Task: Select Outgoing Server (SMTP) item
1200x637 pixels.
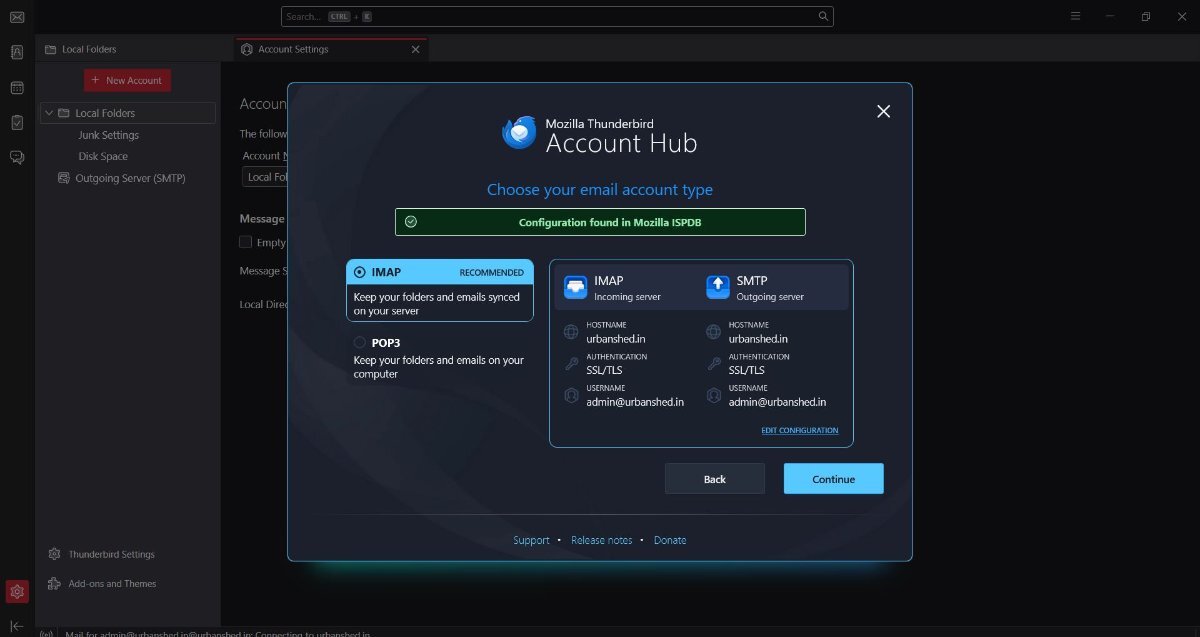Action: (130, 178)
